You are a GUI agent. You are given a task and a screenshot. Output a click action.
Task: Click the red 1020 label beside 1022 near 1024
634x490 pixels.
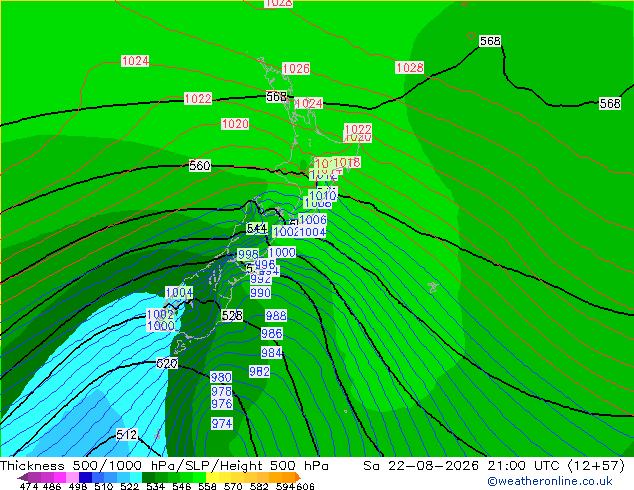357,139
